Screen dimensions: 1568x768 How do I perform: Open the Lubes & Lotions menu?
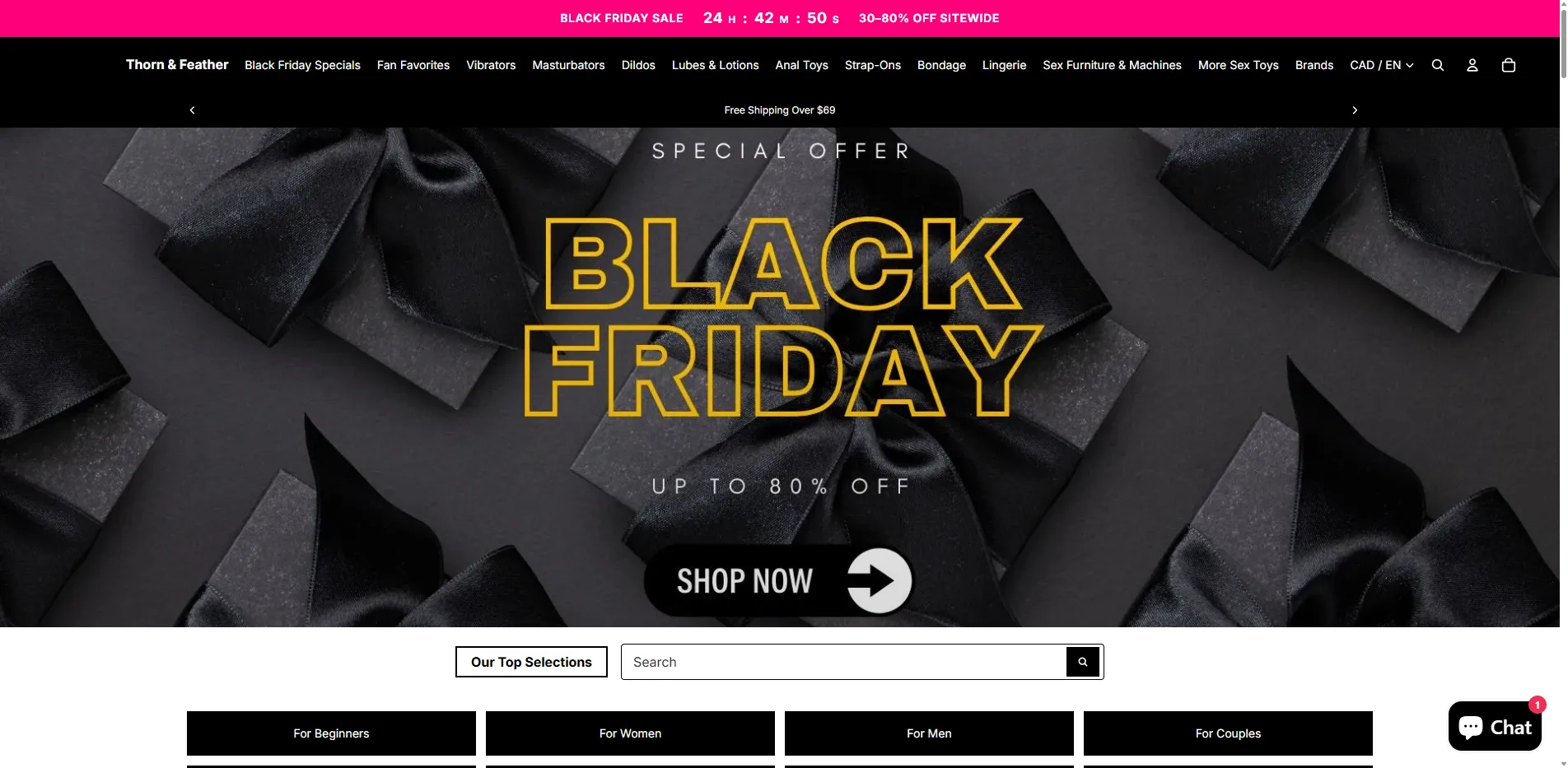coord(715,65)
